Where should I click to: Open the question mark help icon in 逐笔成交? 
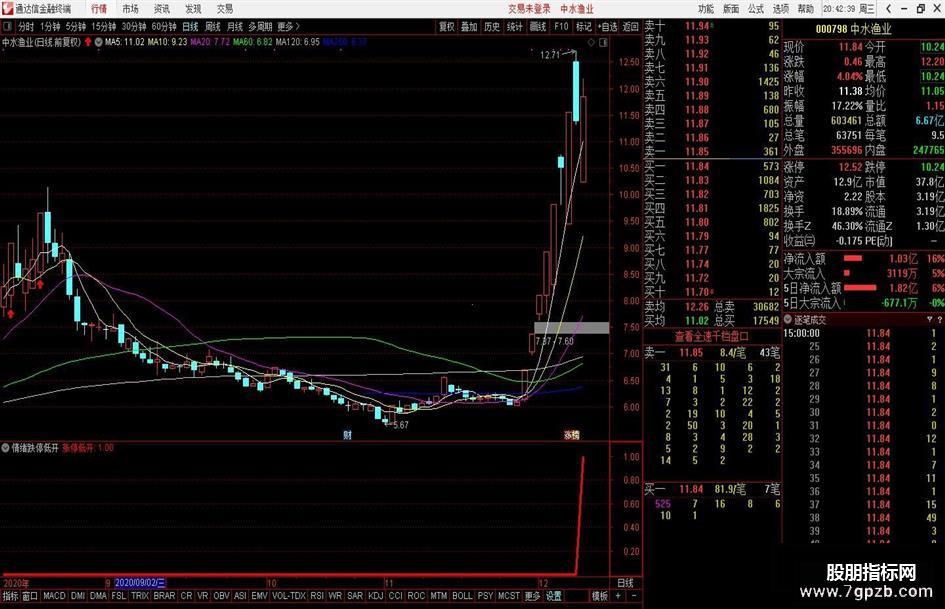(940, 320)
